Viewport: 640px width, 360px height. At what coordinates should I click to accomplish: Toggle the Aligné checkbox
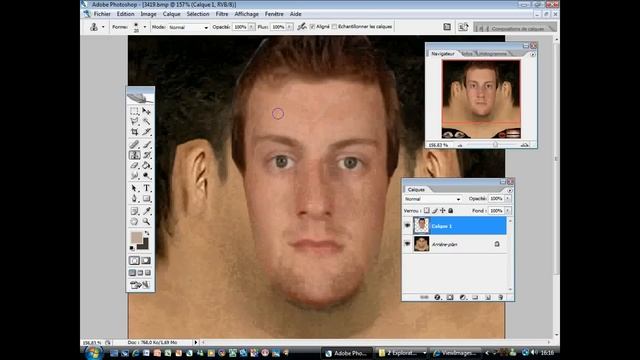[x=313, y=27]
